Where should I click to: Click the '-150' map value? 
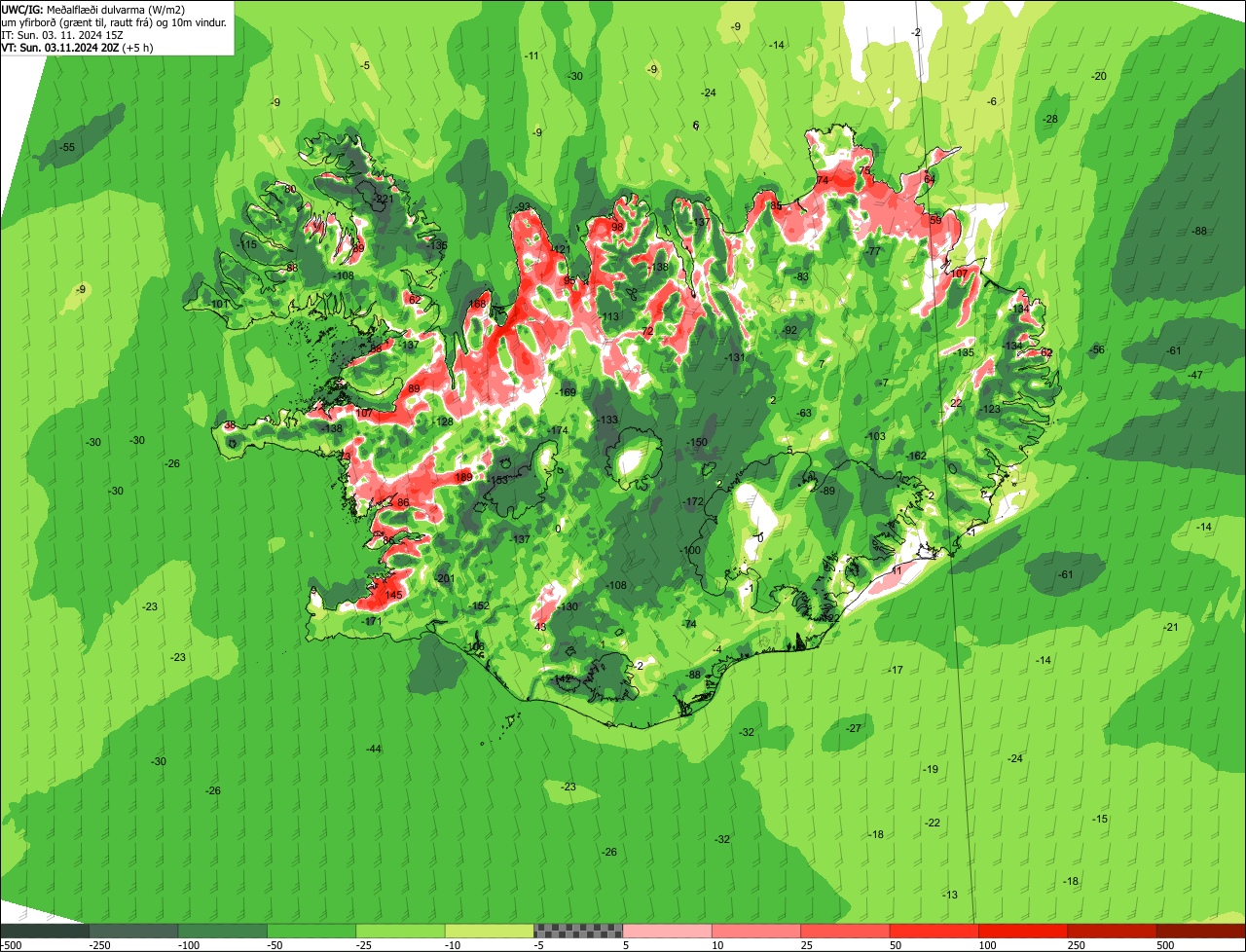[x=697, y=443]
